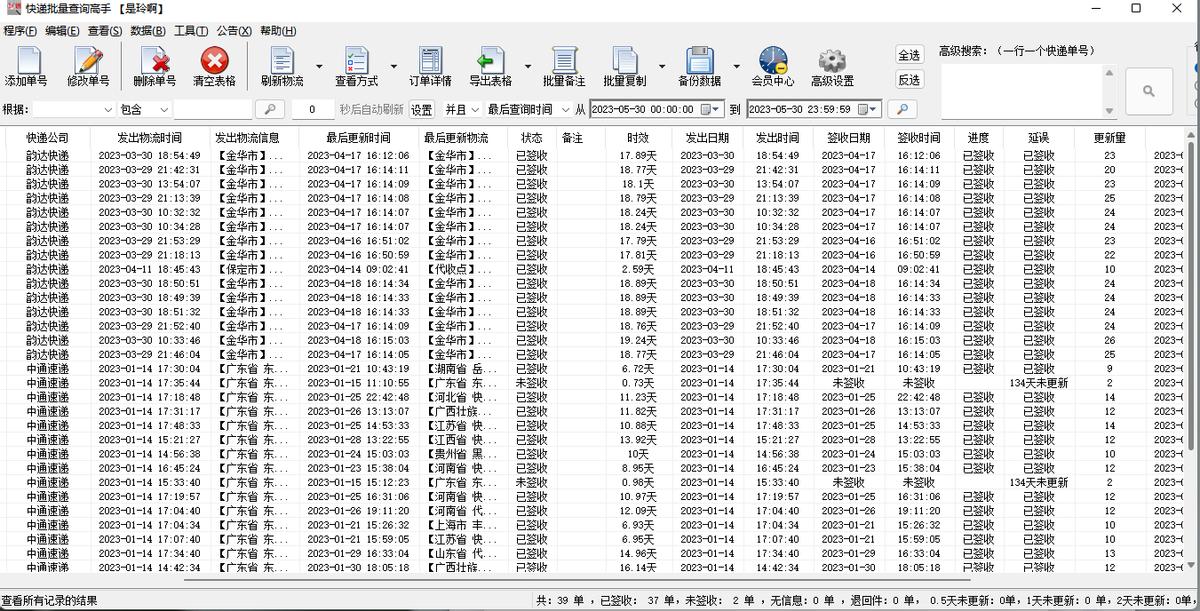点击备份数据图标

[x=700, y=62]
